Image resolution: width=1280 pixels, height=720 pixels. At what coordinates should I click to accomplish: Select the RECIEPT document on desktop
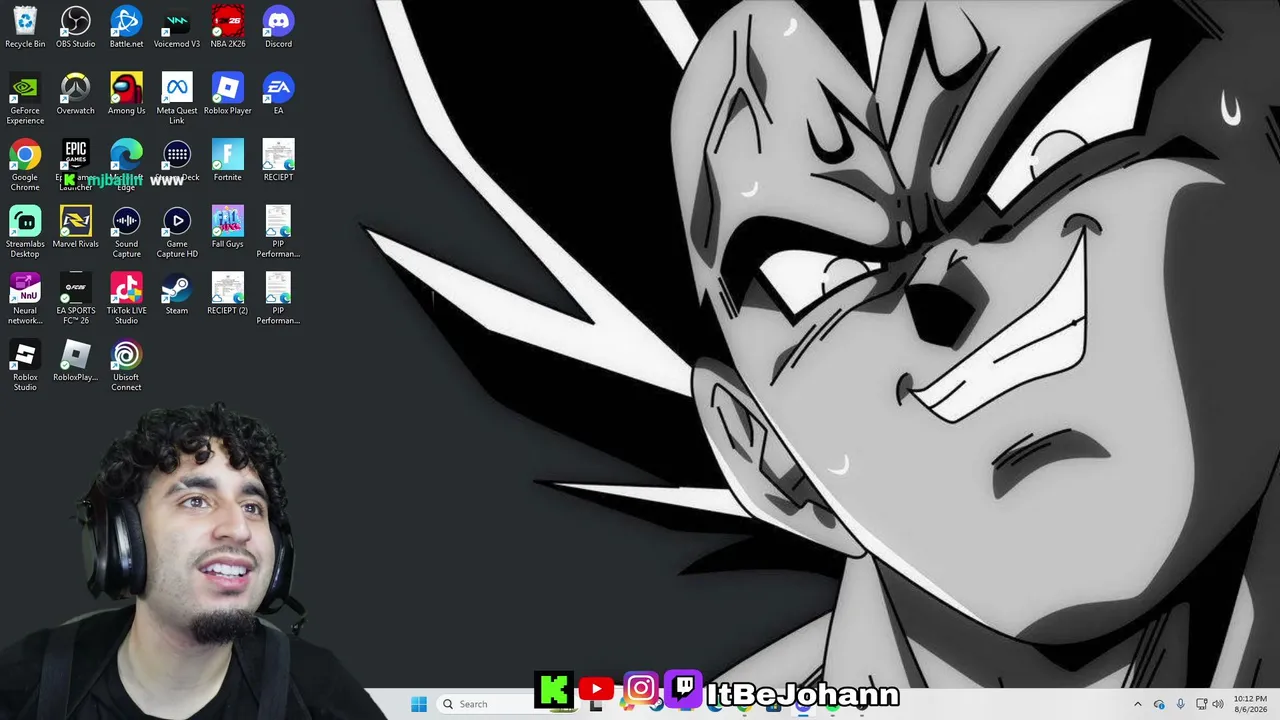click(278, 161)
